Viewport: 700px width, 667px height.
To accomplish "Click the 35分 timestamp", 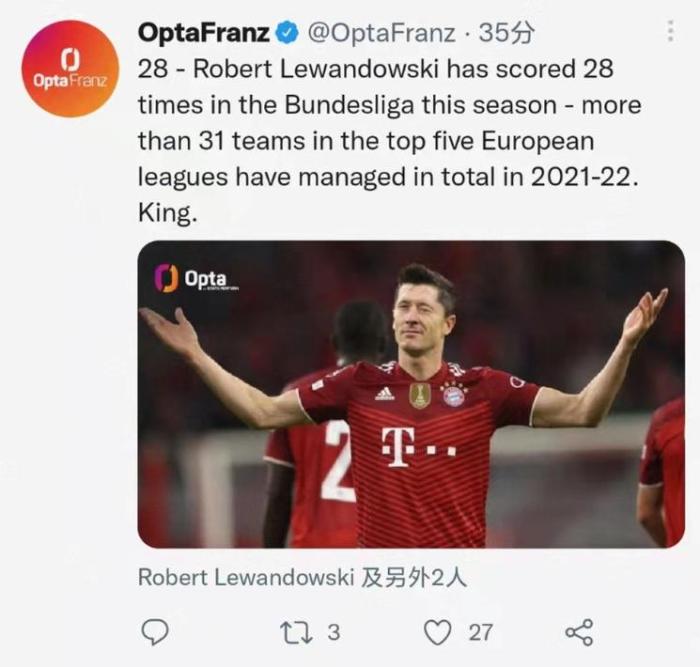I will (x=507, y=33).
